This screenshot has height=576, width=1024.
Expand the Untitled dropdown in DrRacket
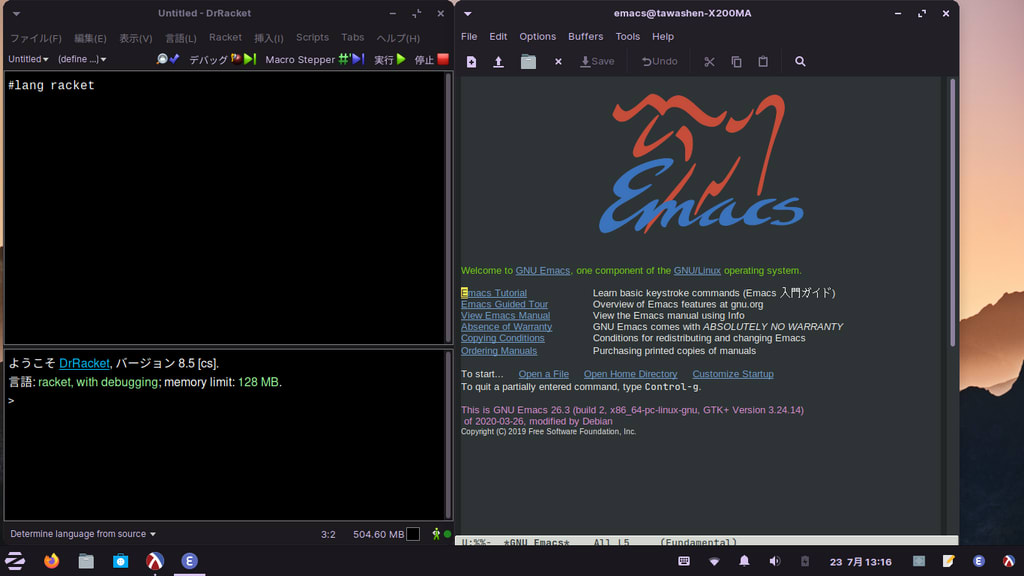(x=28, y=59)
